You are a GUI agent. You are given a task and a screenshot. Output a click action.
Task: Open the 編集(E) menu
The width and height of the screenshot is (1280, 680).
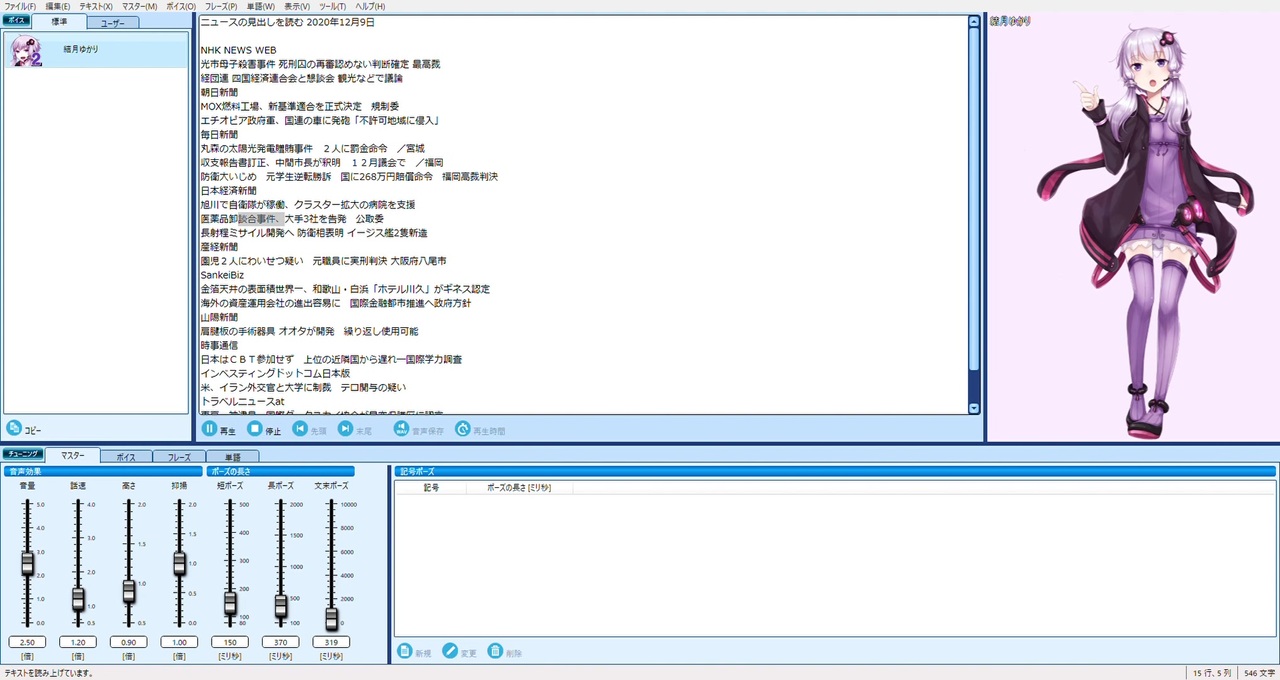(x=59, y=6)
